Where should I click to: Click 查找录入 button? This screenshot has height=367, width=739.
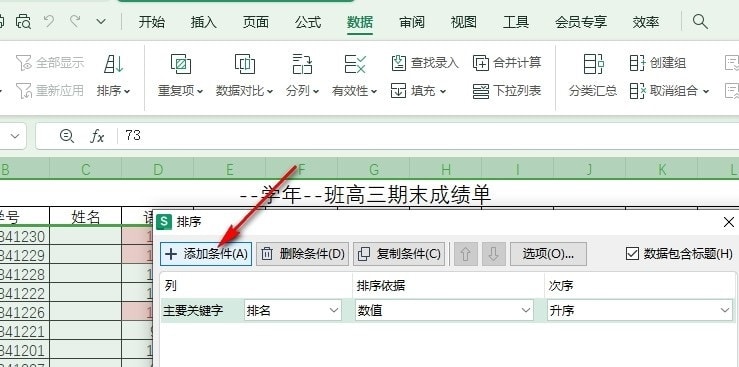click(425, 63)
